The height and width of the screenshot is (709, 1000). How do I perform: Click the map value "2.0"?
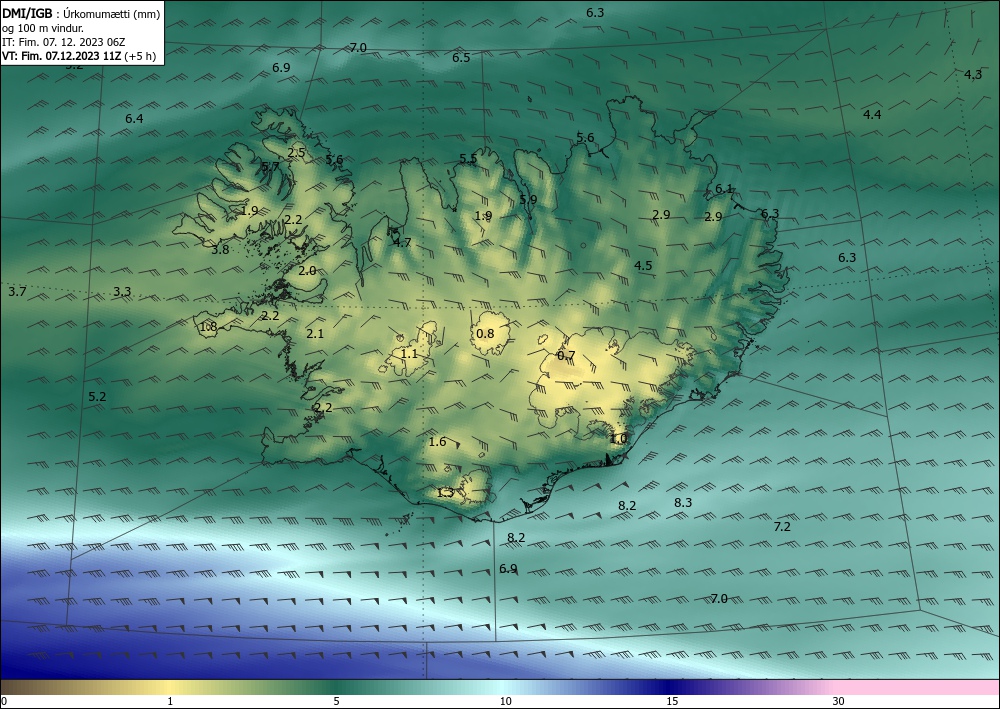[307, 270]
